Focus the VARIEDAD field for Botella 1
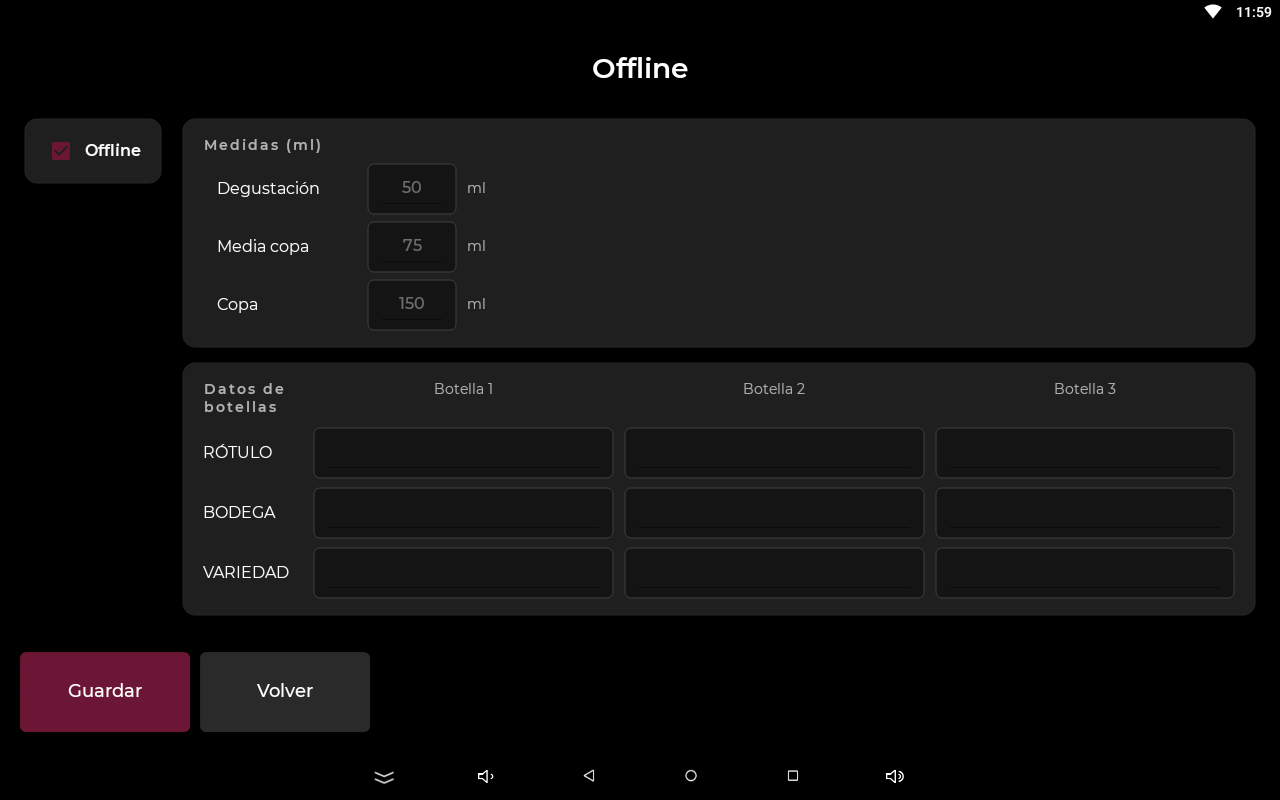The height and width of the screenshot is (800, 1280). [x=463, y=573]
